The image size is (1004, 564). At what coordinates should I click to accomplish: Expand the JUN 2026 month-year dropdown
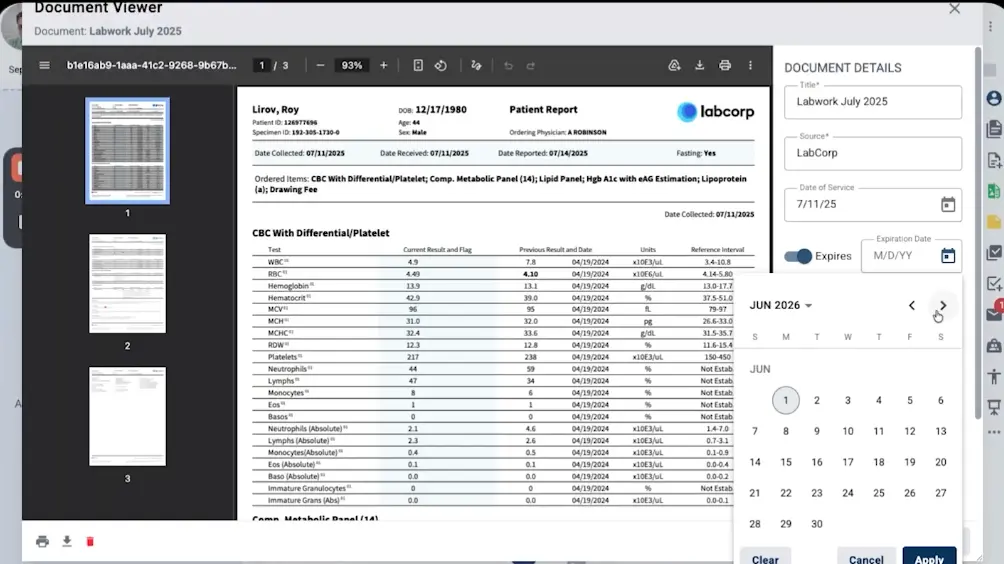pos(781,305)
